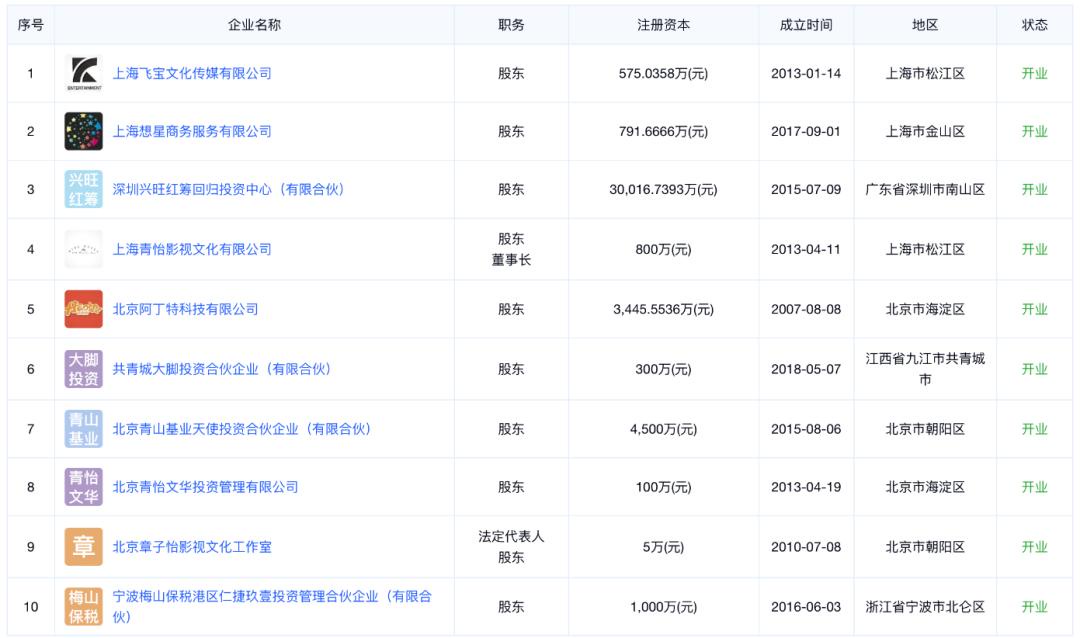Screen dimensions: 1080x638
Task: Open 宁波梅山保税港区仁捷玖壹投资管理 link
Action: 272,606
